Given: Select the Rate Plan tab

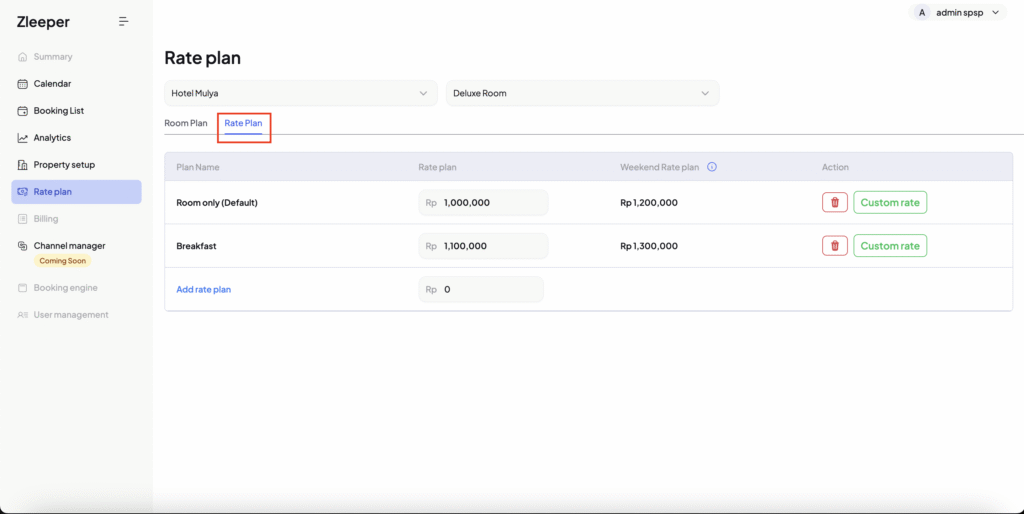Looking at the screenshot, I should point(244,123).
